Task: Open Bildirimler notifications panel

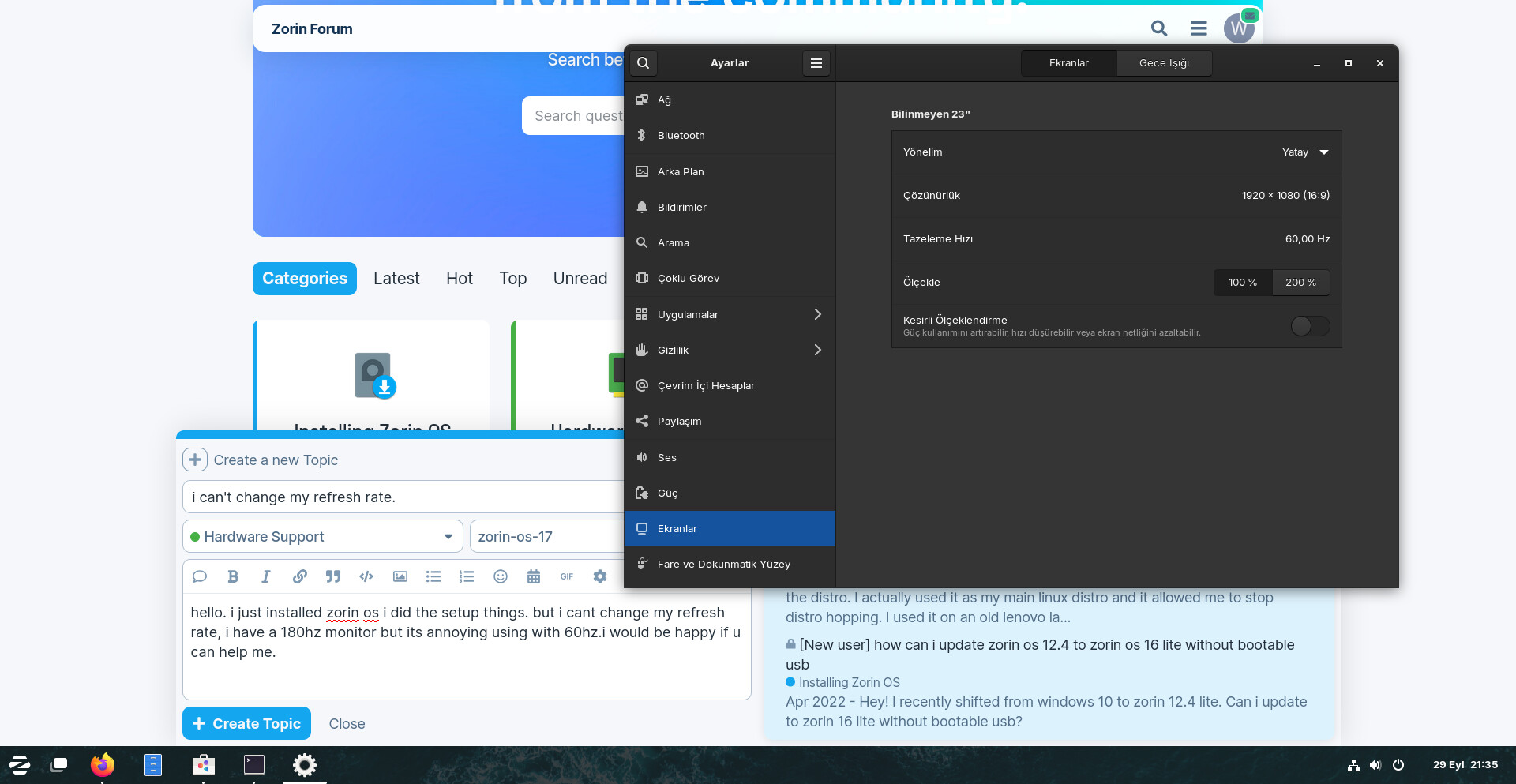Action: tap(730, 207)
